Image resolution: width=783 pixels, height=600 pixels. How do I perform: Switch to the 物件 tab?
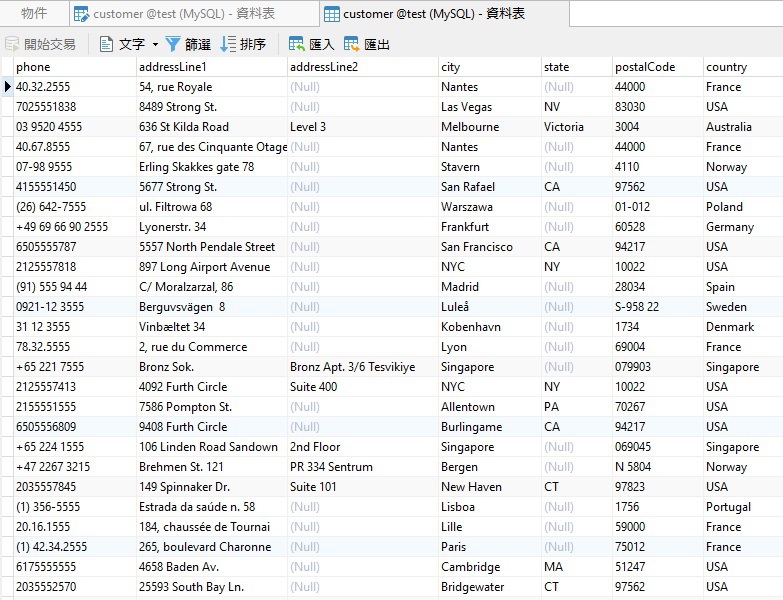click(34, 13)
